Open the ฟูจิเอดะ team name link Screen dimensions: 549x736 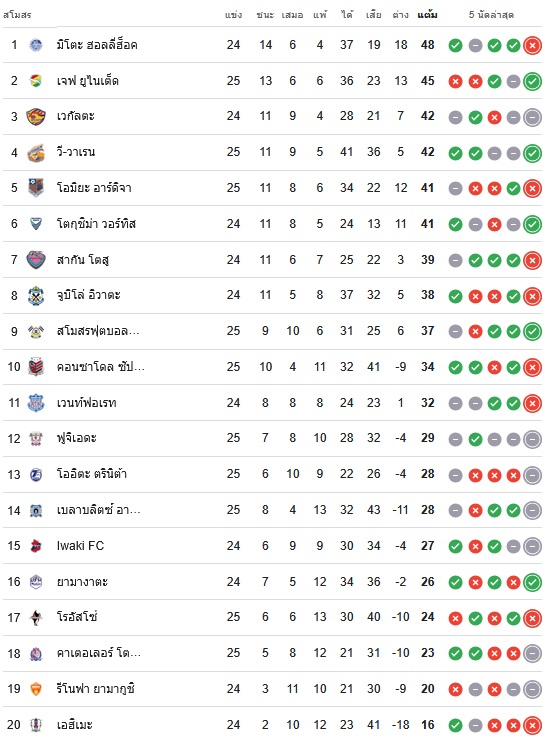pos(76,438)
